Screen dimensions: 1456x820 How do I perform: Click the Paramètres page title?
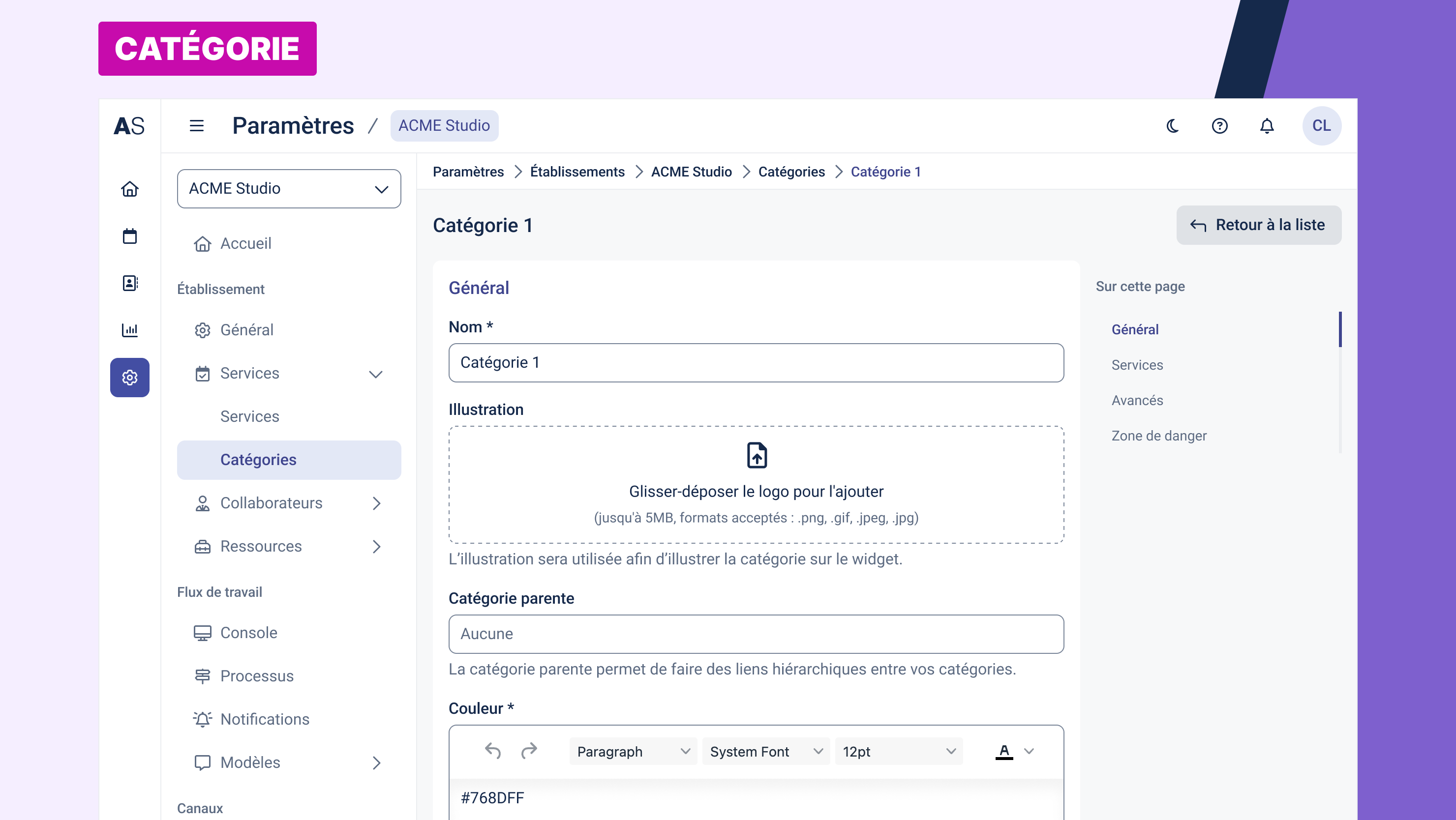point(293,125)
